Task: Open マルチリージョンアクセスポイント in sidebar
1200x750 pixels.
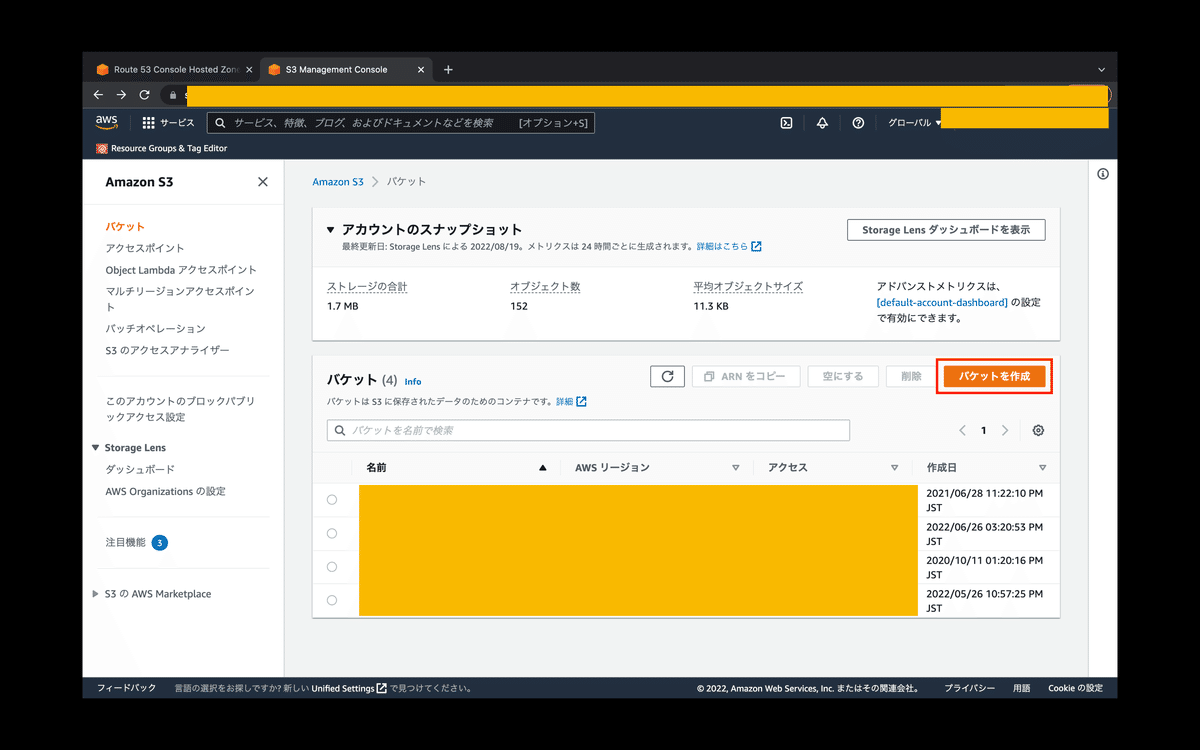Action: [180, 299]
